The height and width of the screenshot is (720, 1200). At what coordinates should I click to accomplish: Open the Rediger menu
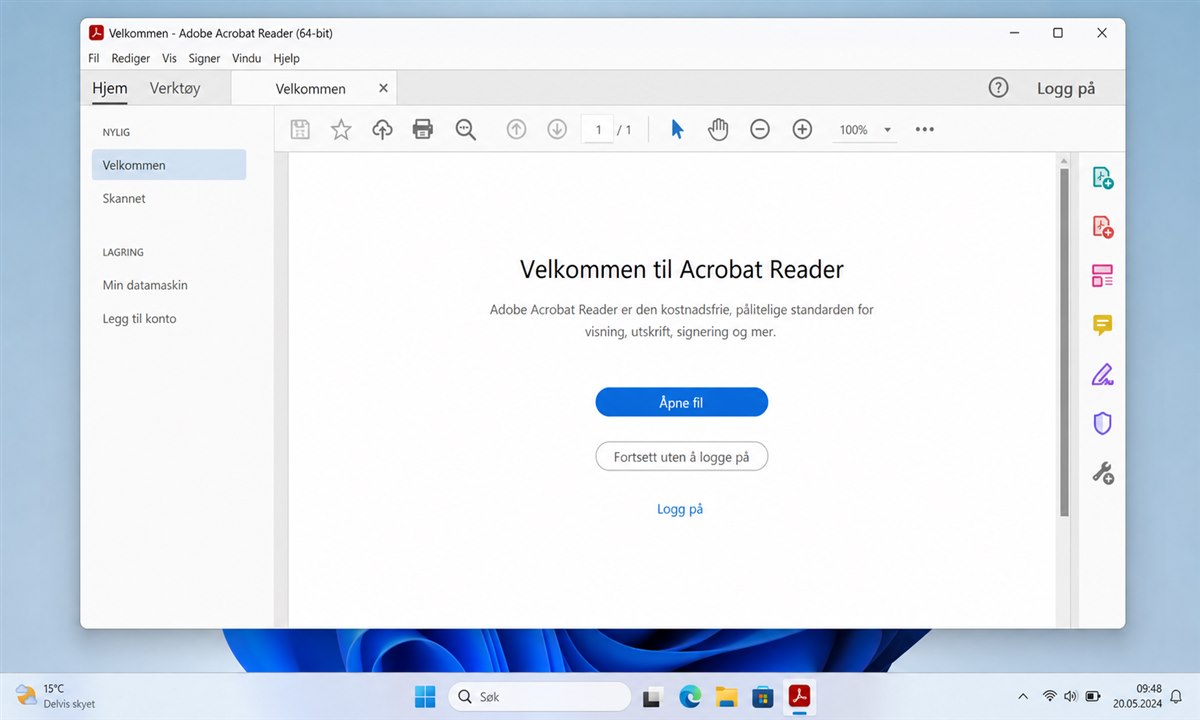pyautogui.click(x=131, y=58)
